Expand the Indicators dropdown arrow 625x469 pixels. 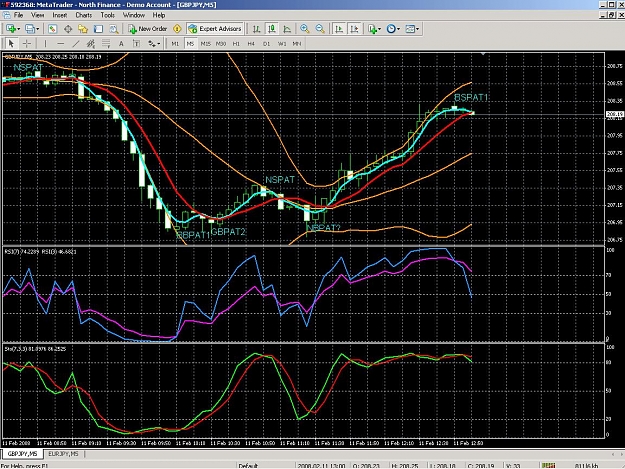pos(379,29)
